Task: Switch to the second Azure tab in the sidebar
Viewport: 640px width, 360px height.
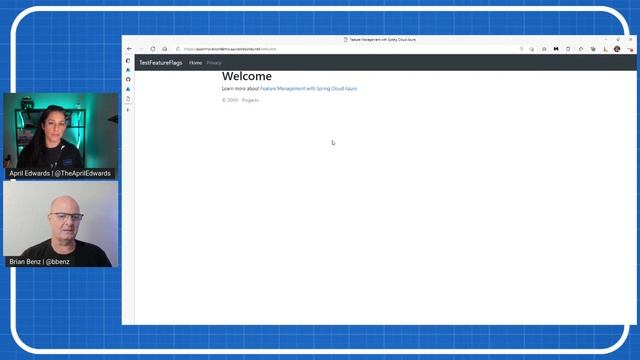Action: click(128, 89)
